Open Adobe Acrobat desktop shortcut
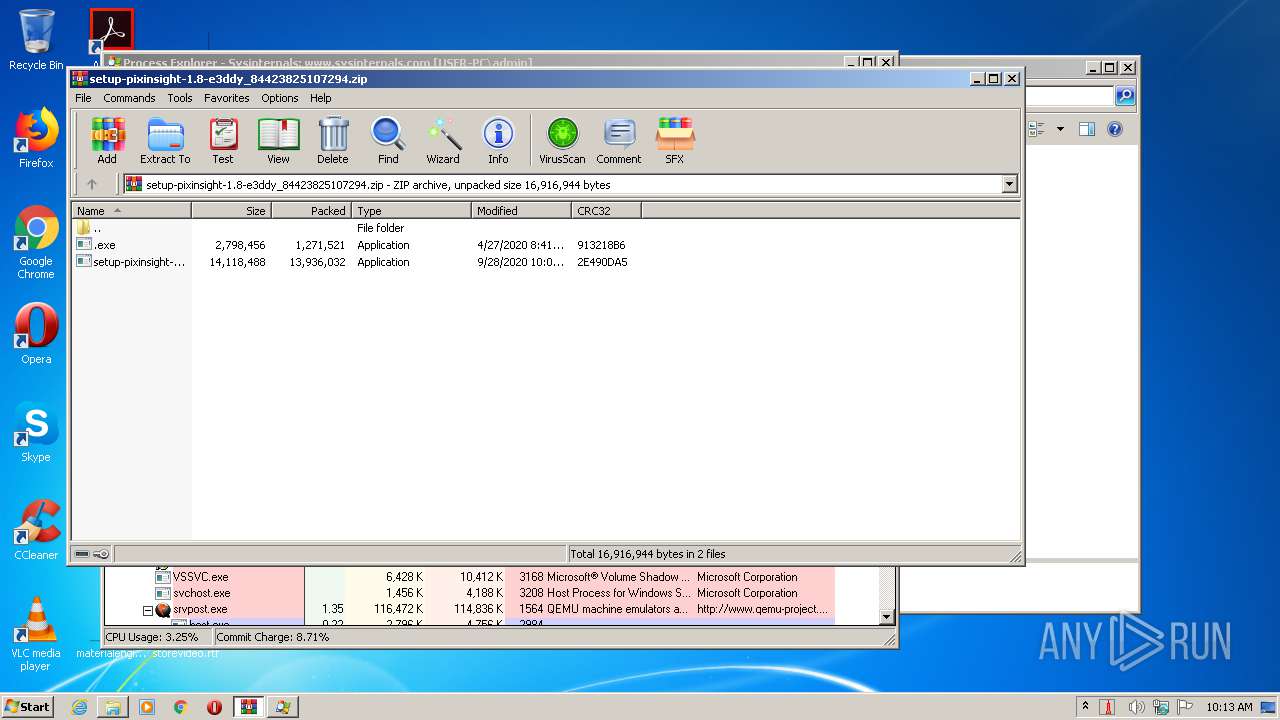This screenshot has height=720, width=1280. [x=111, y=32]
